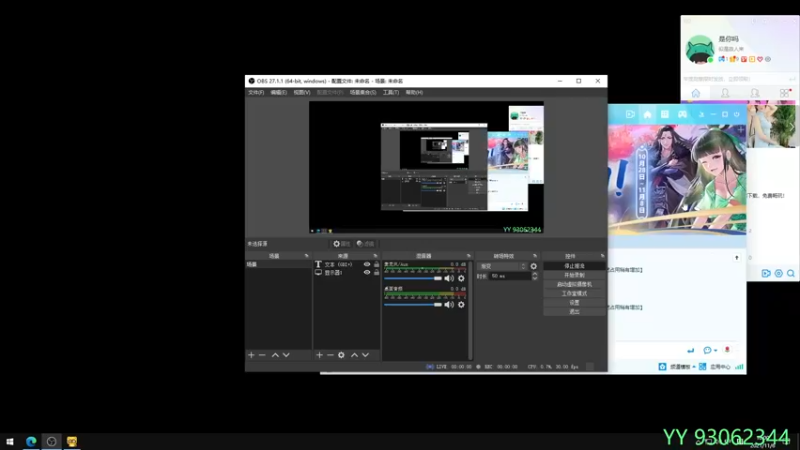
Task: Toggle lock on the text (GDI+) source
Action: (x=377, y=264)
